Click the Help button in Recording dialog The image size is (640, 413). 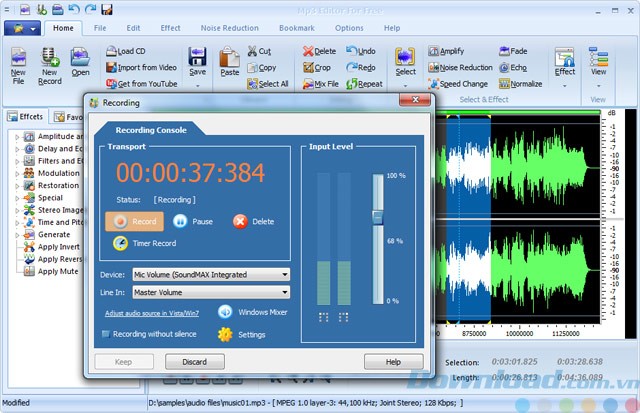(x=393, y=361)
